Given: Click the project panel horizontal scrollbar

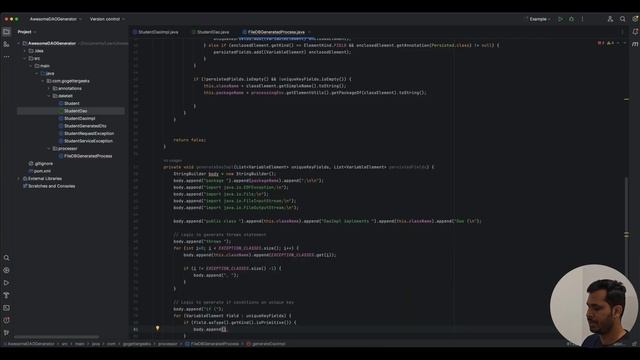Looking at the screenshot, I should [56, 337].
